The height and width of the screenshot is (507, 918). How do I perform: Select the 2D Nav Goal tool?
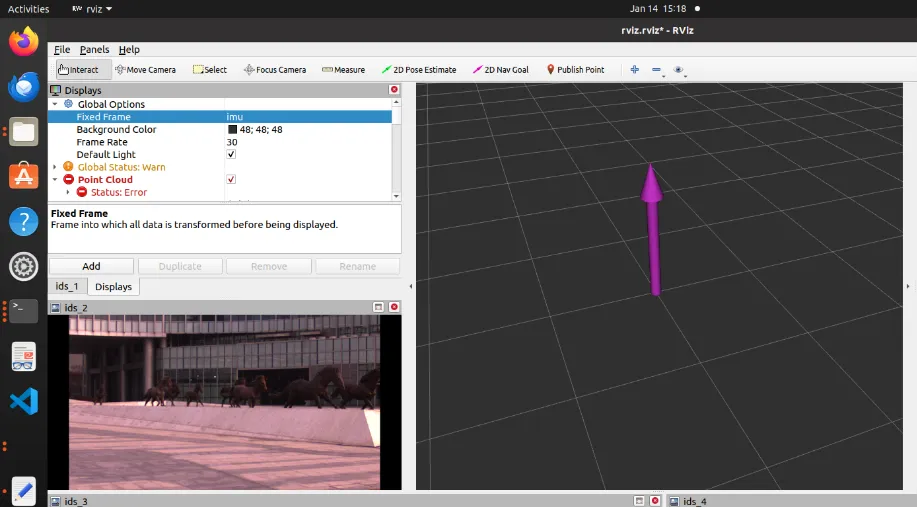(501, 70)
